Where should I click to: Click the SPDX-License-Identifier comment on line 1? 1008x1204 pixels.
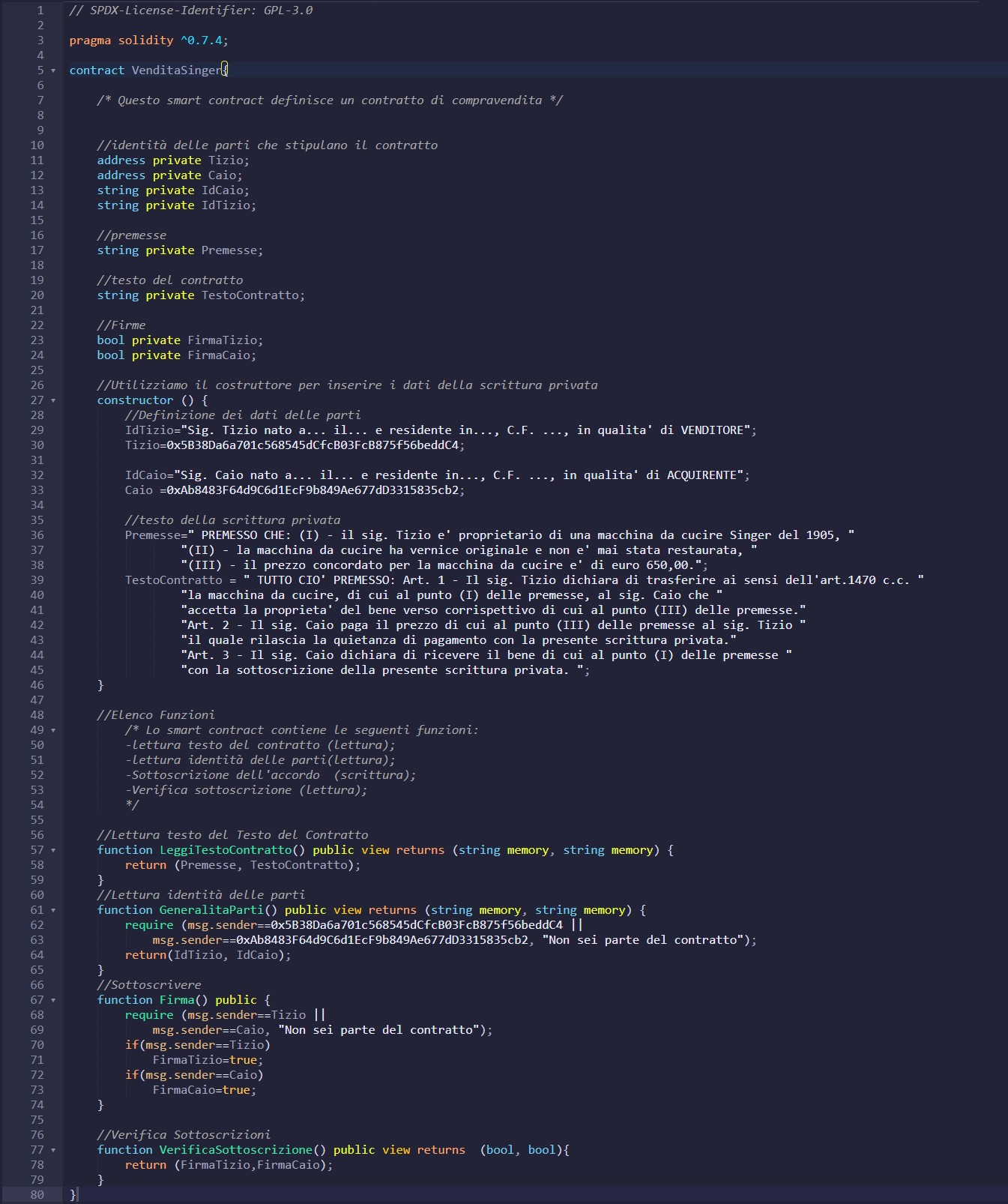(191, 10)
